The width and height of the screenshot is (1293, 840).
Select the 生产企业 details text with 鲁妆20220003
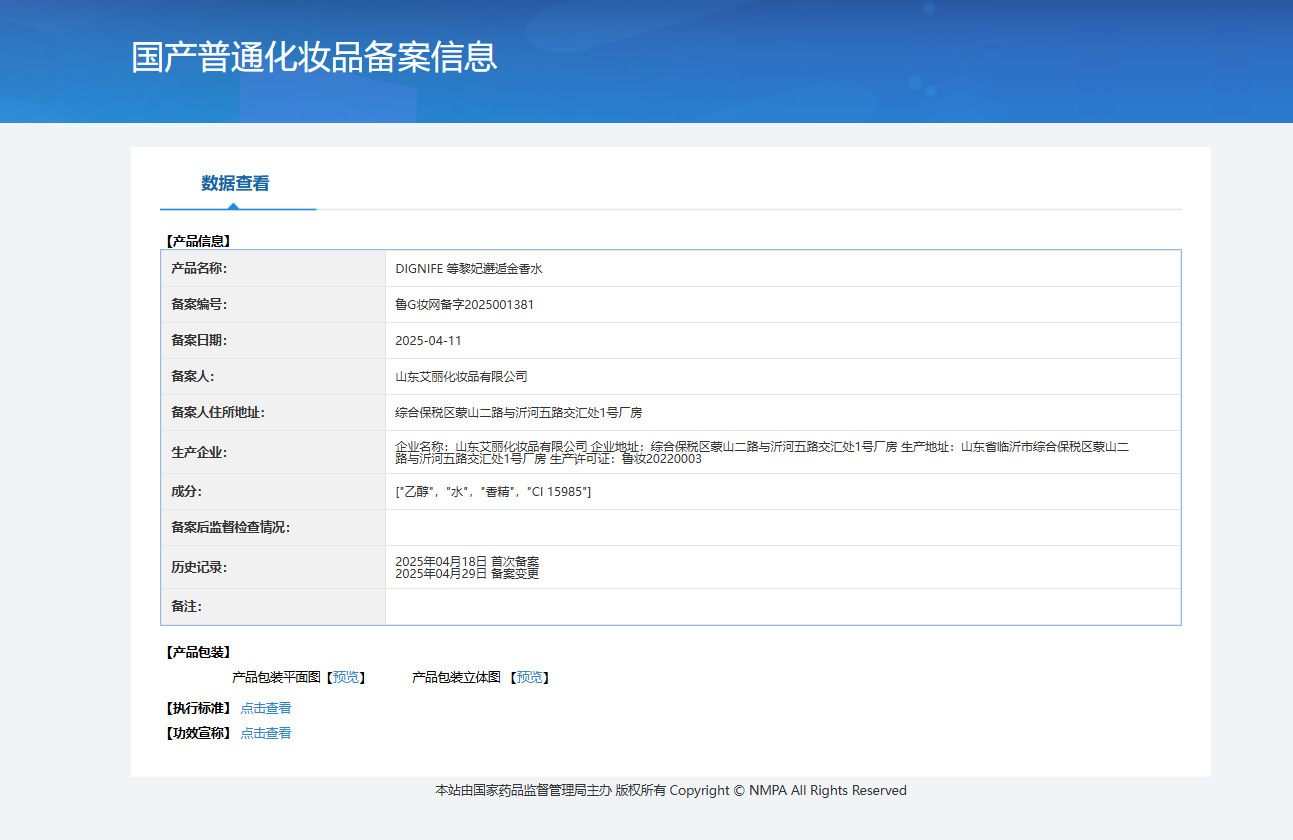[x=762, y=452]
